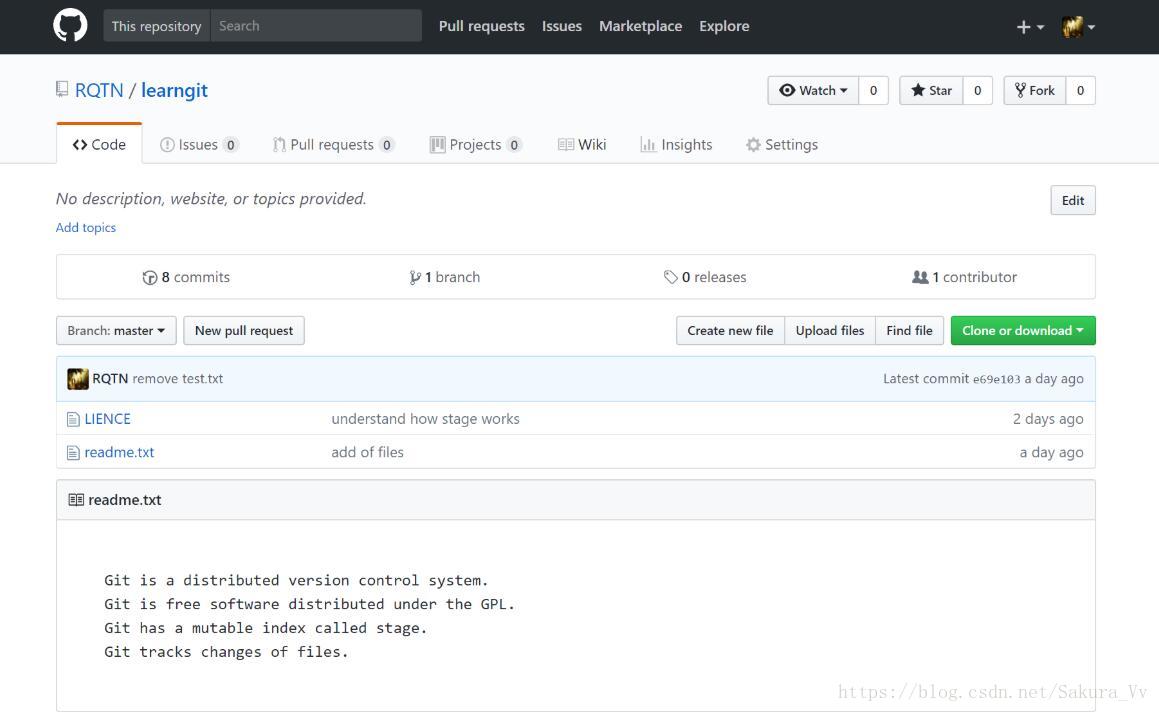Open the RQTN owner link in title
Viewport: 1159px width, 712px height.
(x=99, y=90)
